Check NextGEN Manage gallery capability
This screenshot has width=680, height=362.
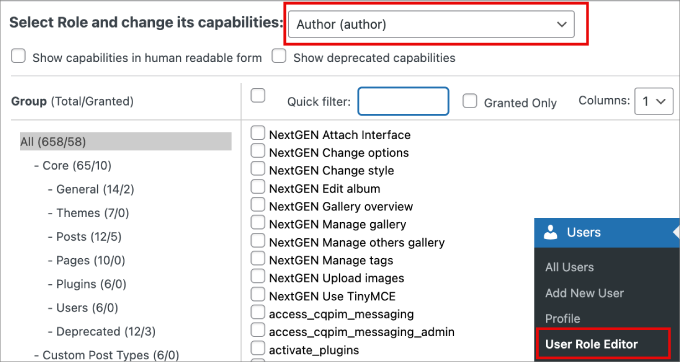point(258,222)
